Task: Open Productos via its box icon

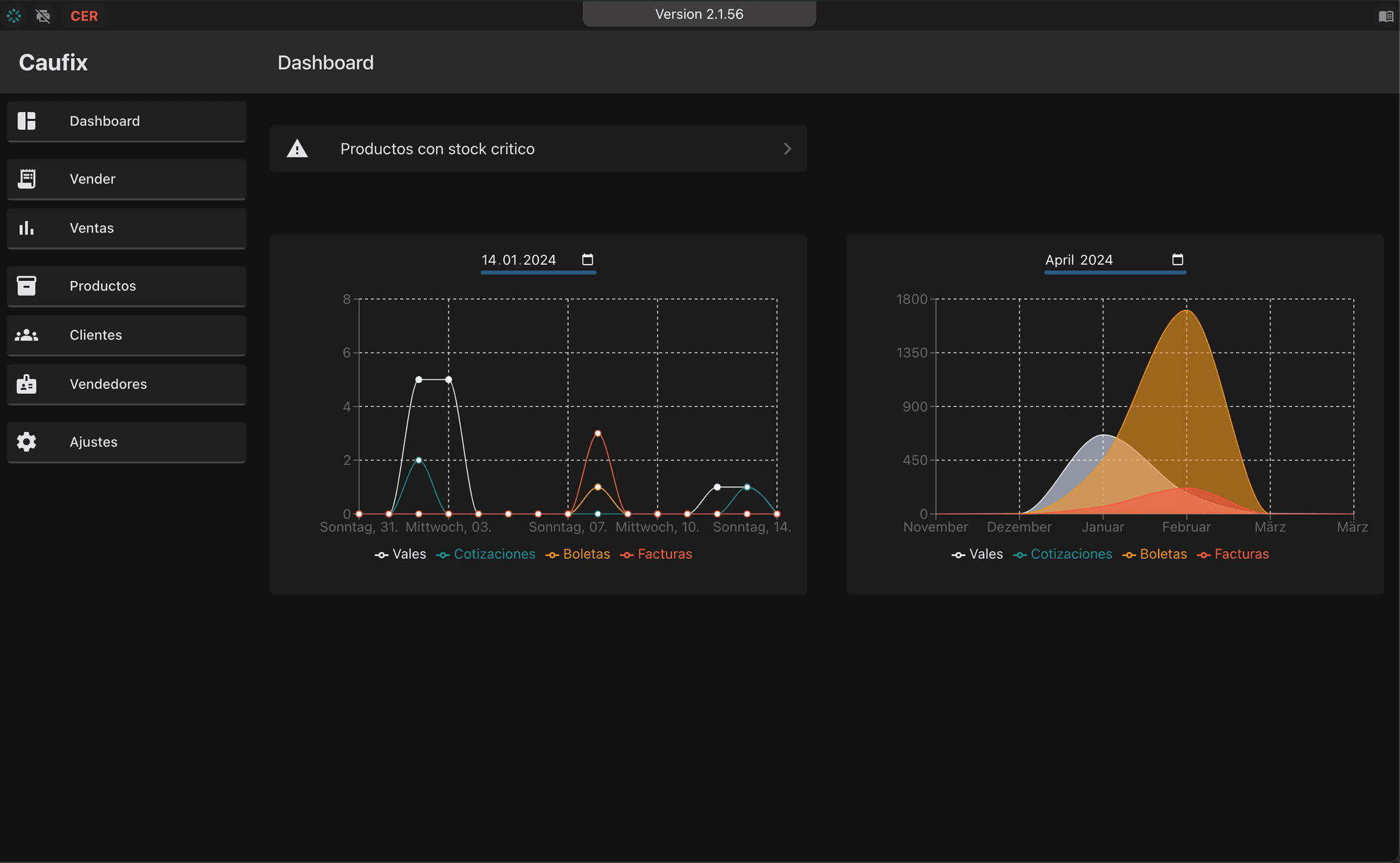Action: click(x=27, y=286)
